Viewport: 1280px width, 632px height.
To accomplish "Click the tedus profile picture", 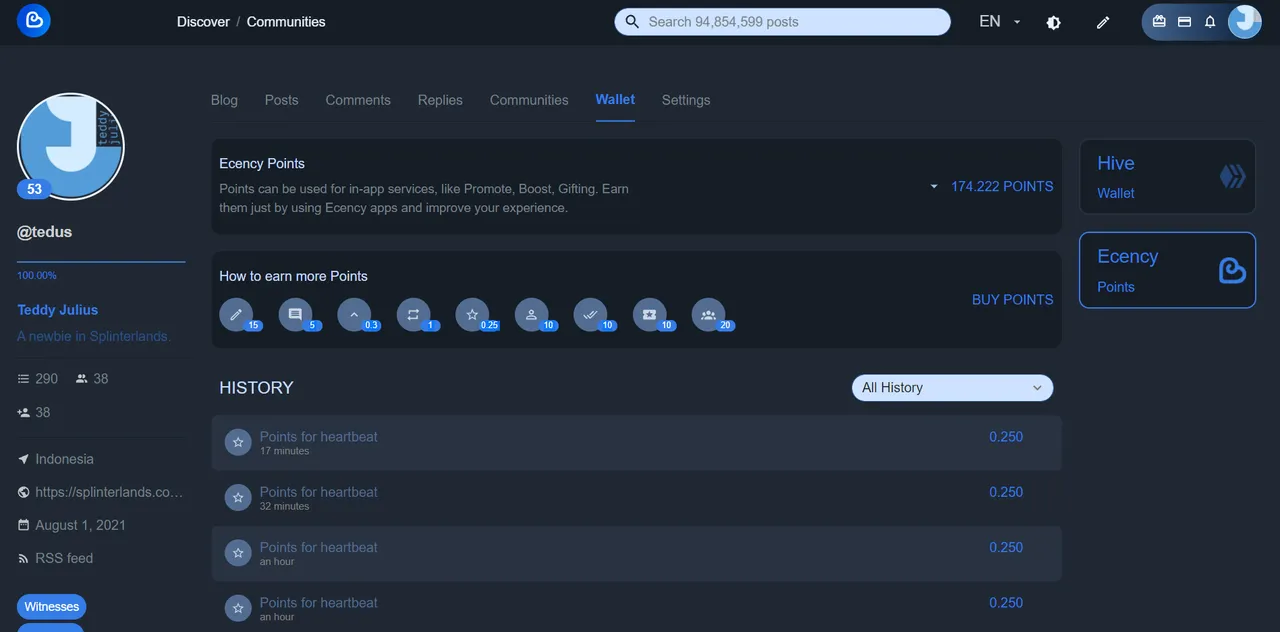I will click(71, 147).
